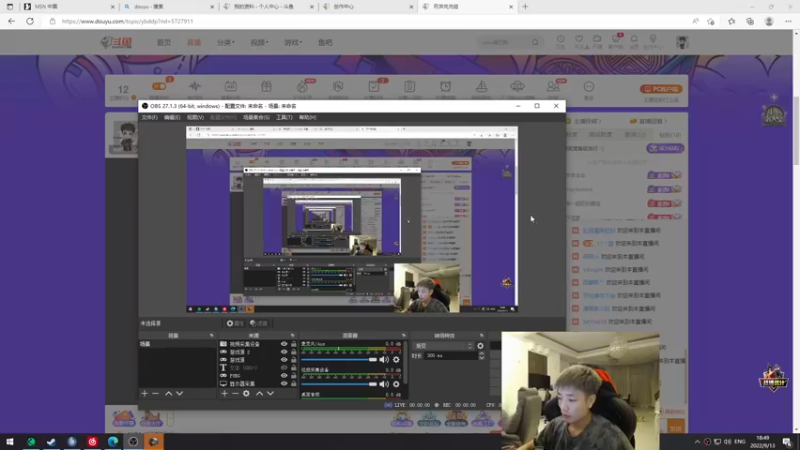
Task: Open Douyu history clock icon in header
Action: pos(561,39)
